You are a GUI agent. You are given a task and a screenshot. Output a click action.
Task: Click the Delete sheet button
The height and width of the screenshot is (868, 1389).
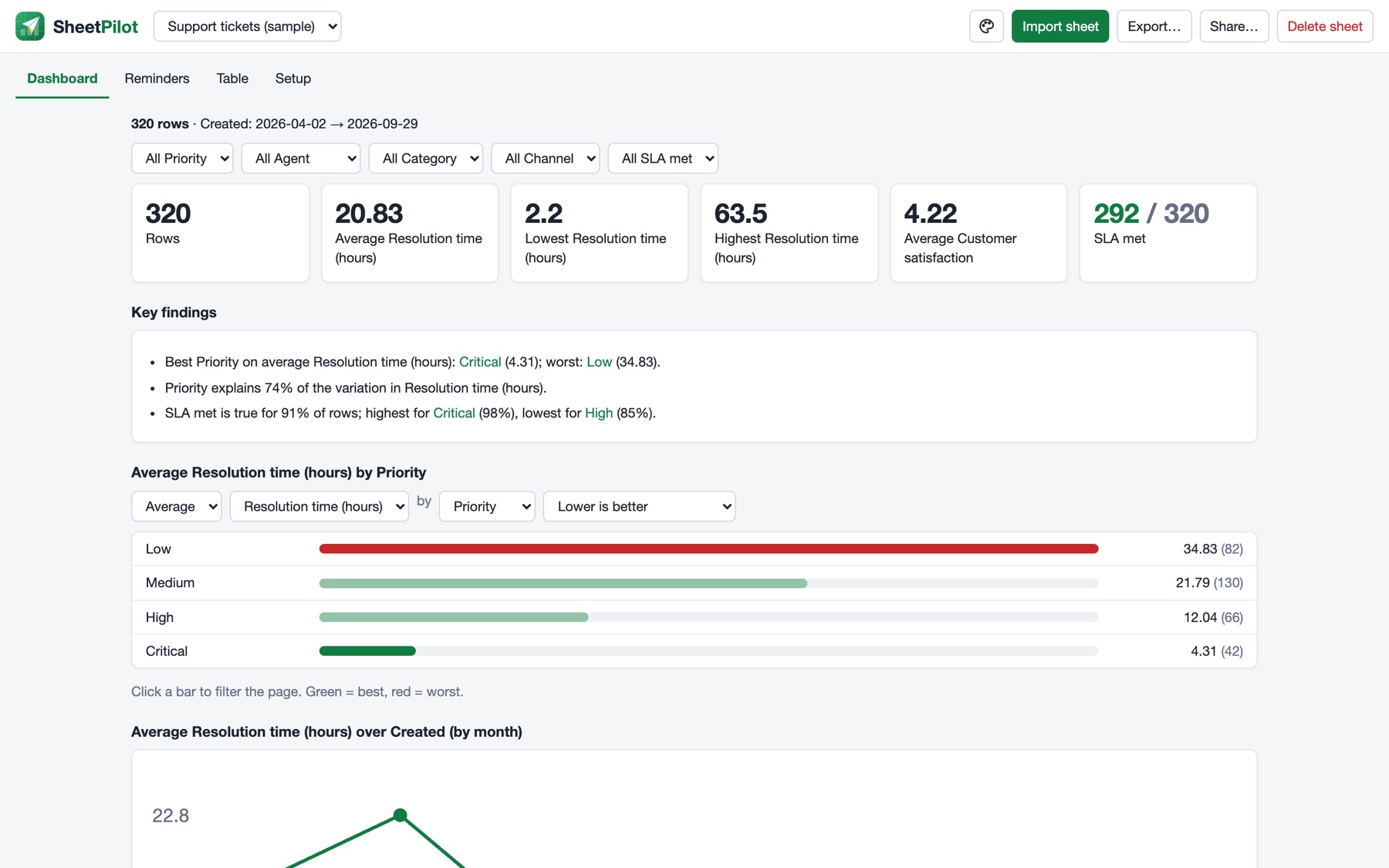tap(1324, 26)
